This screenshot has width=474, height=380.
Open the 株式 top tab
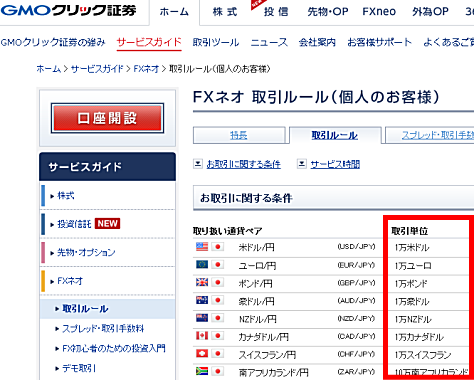coord(225,12)
